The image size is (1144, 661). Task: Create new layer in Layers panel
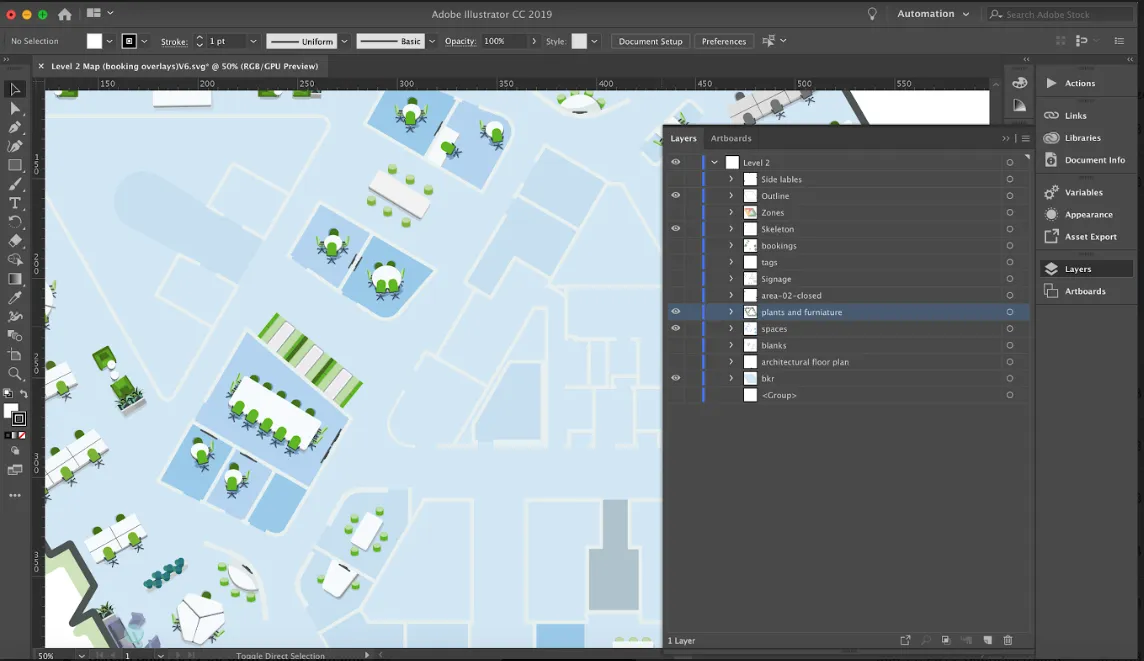987,640
